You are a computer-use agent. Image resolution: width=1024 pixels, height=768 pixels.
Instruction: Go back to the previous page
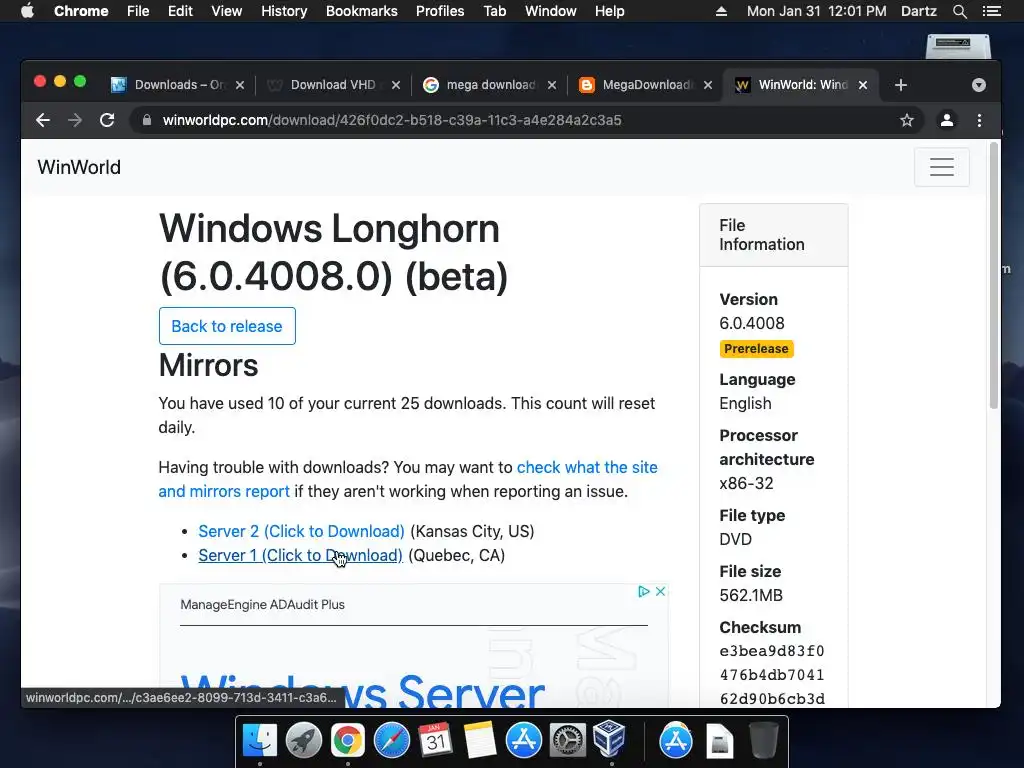(43, 120)
